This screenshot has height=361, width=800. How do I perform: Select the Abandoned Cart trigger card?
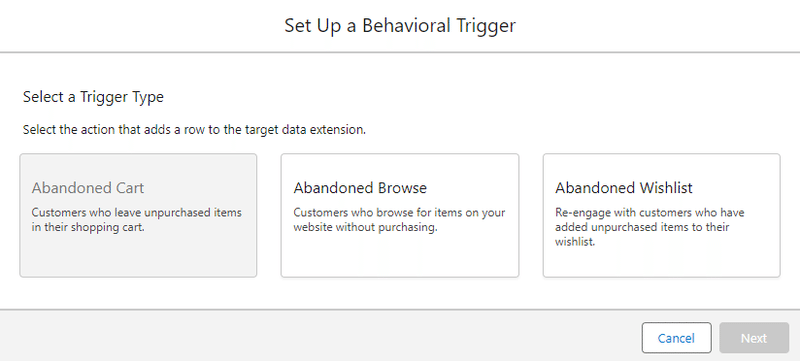click(x=138, y=215)
